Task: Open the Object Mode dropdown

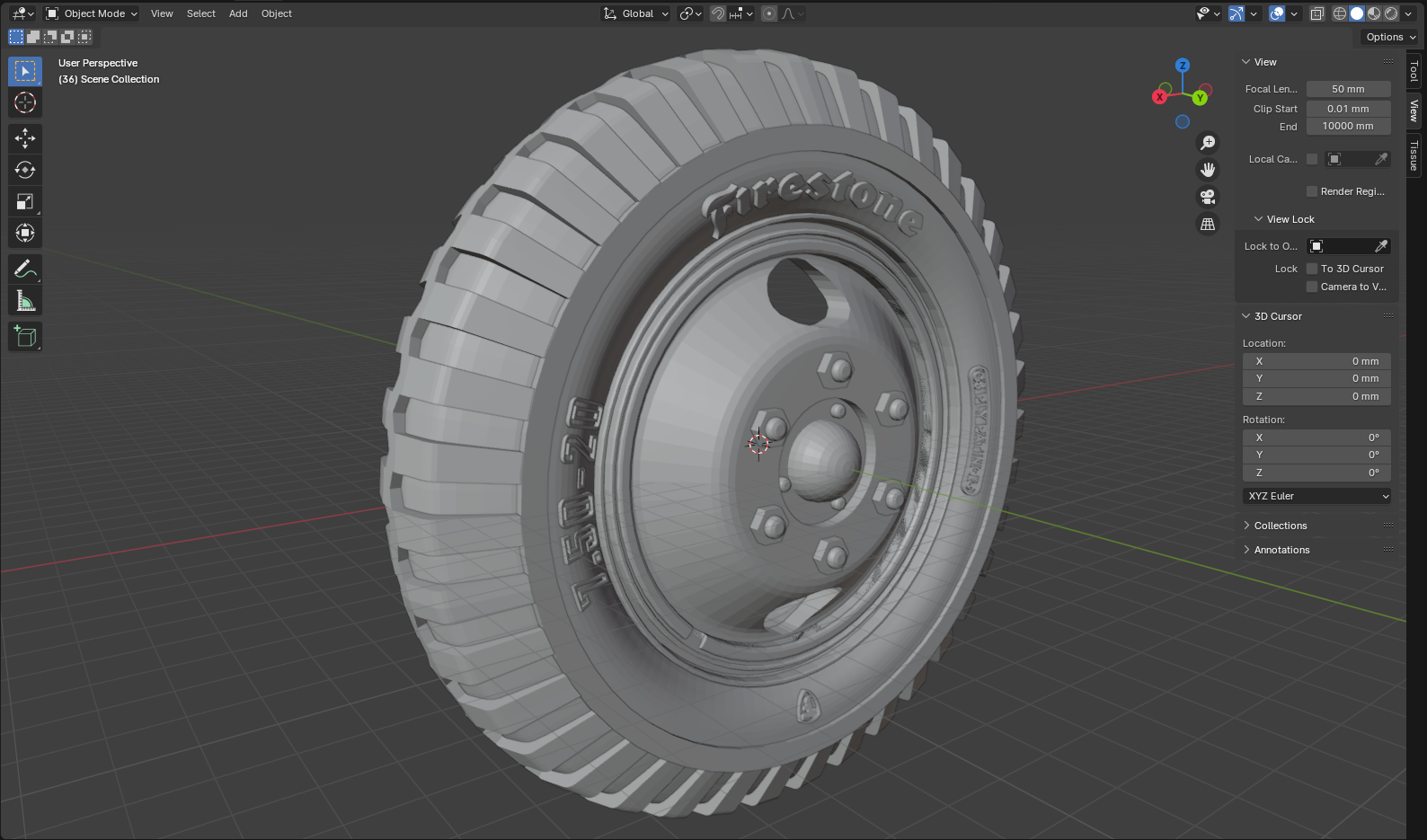Action: tap(92, 13)
